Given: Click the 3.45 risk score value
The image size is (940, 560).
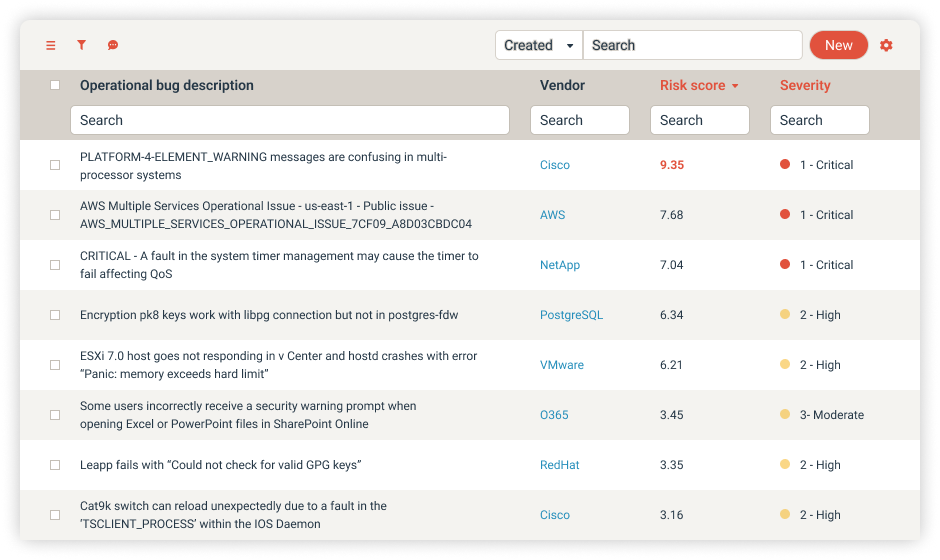Looking at the screenshot, I should [x=671, y=415].
